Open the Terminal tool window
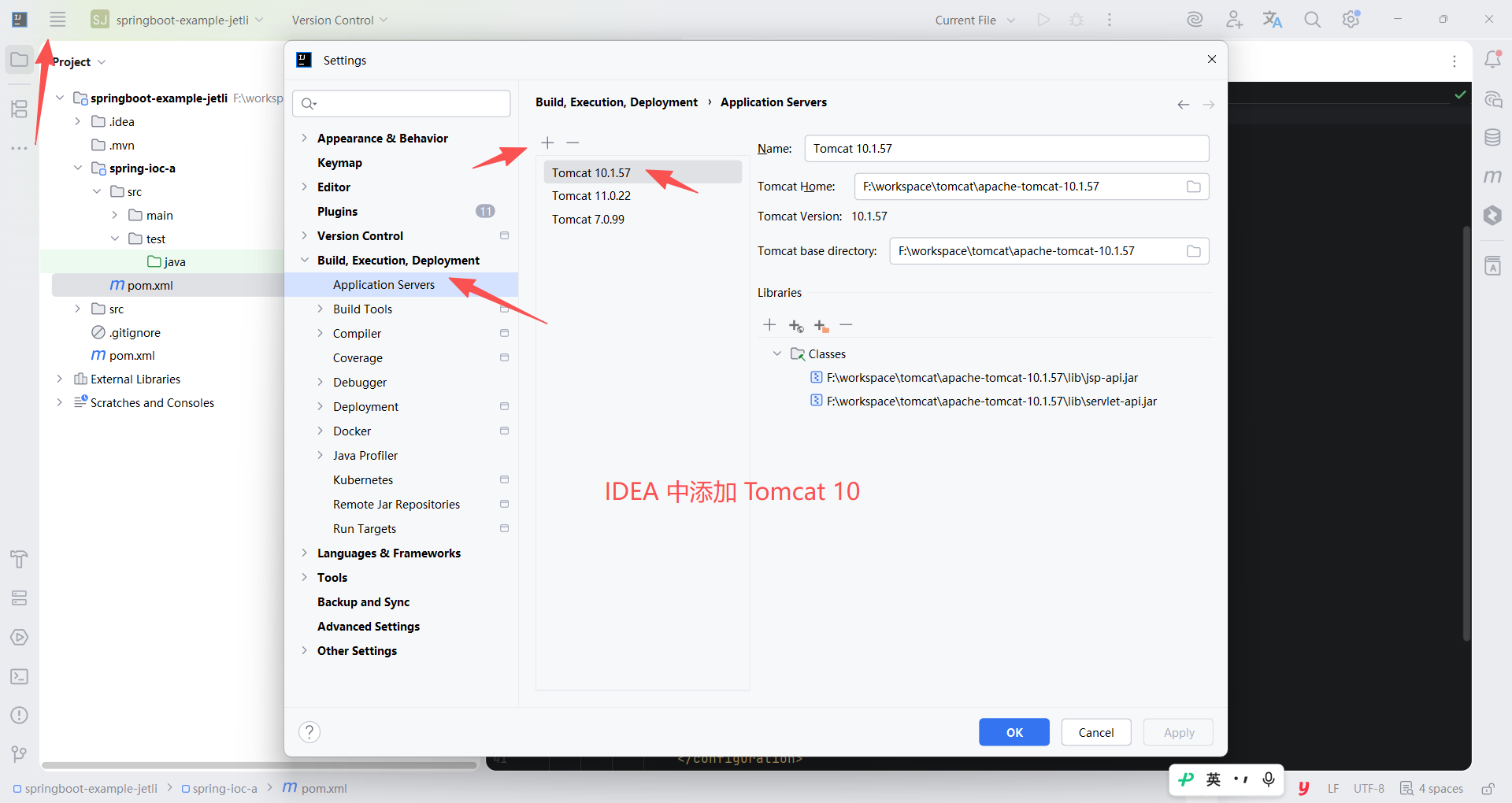 click(x=20, y=676)
